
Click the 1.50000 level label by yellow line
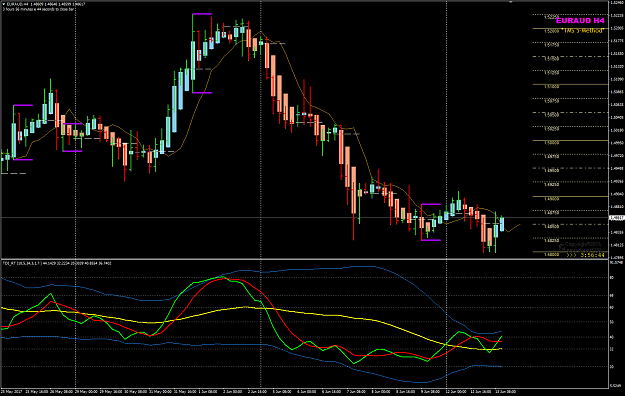tap(552, 142)
